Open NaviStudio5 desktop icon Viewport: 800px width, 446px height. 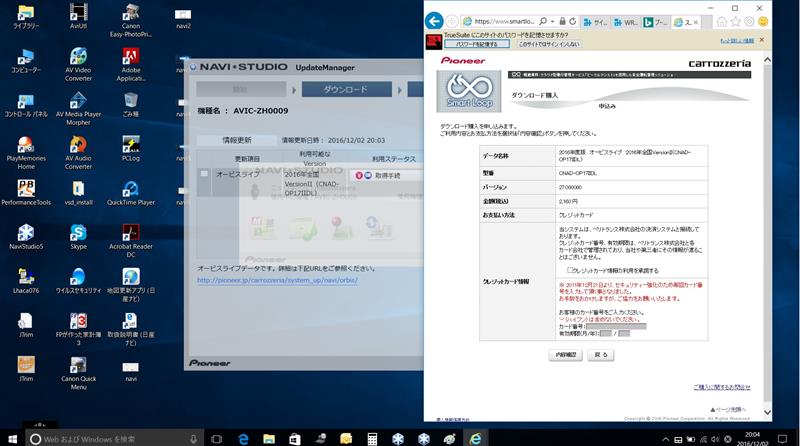point(26,237)
